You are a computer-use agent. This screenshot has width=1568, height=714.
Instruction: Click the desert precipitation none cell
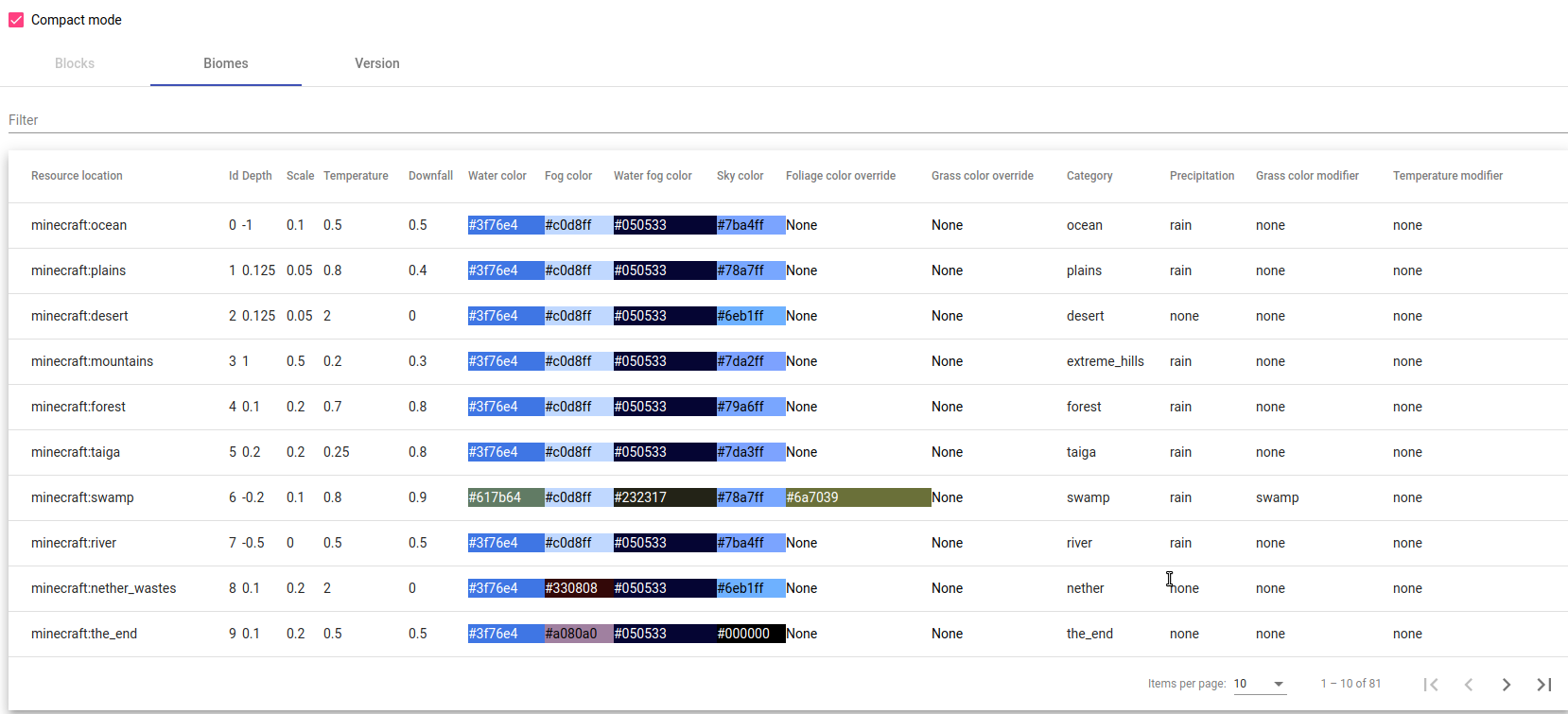click(x=1184, y=316)
